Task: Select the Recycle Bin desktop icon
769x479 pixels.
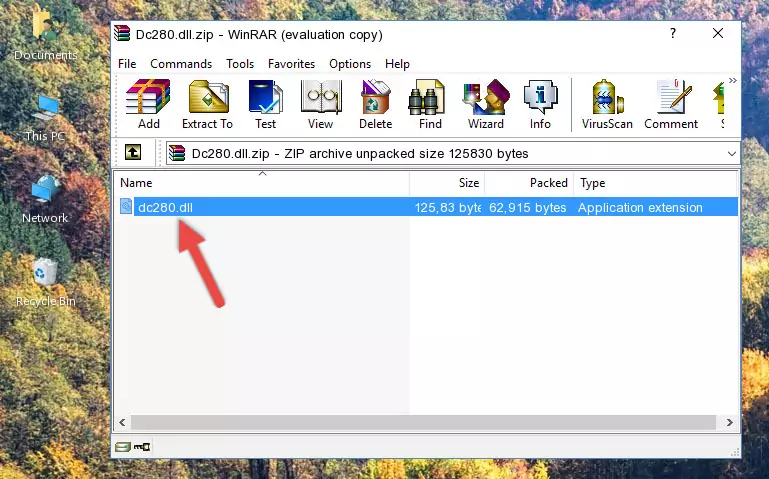Action: (46, 282)
